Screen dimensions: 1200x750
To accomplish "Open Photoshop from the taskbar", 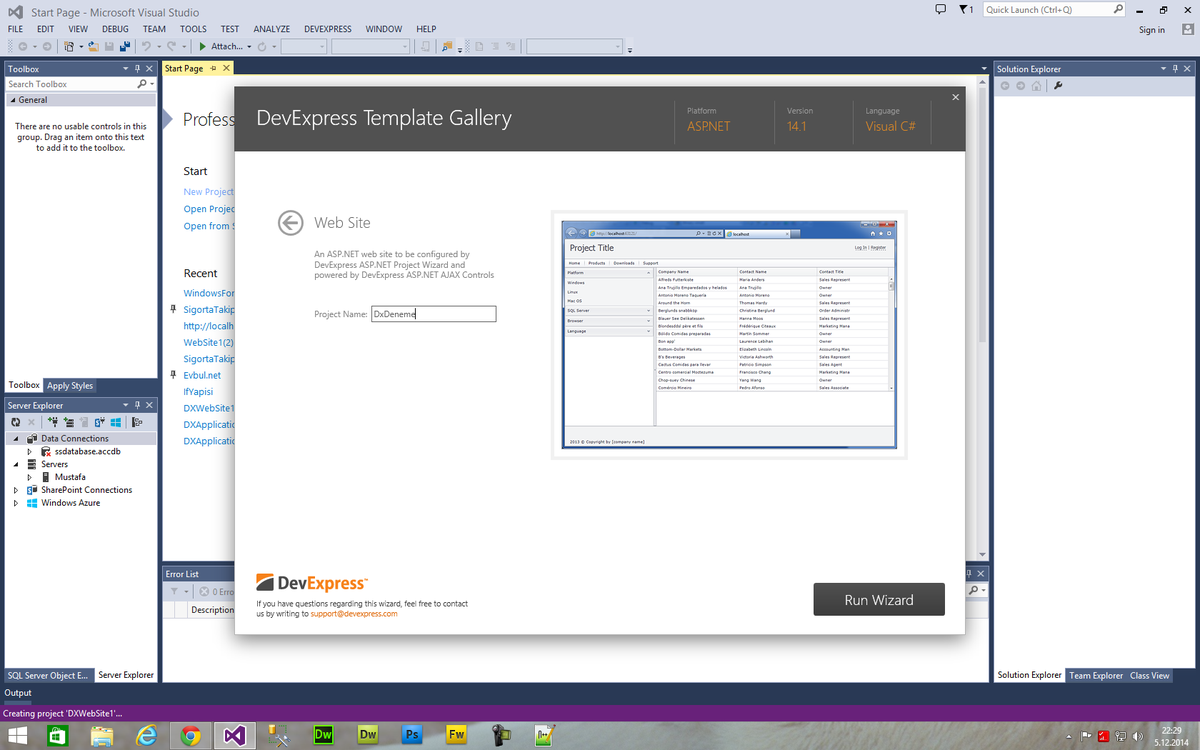I will click(410, 735).
